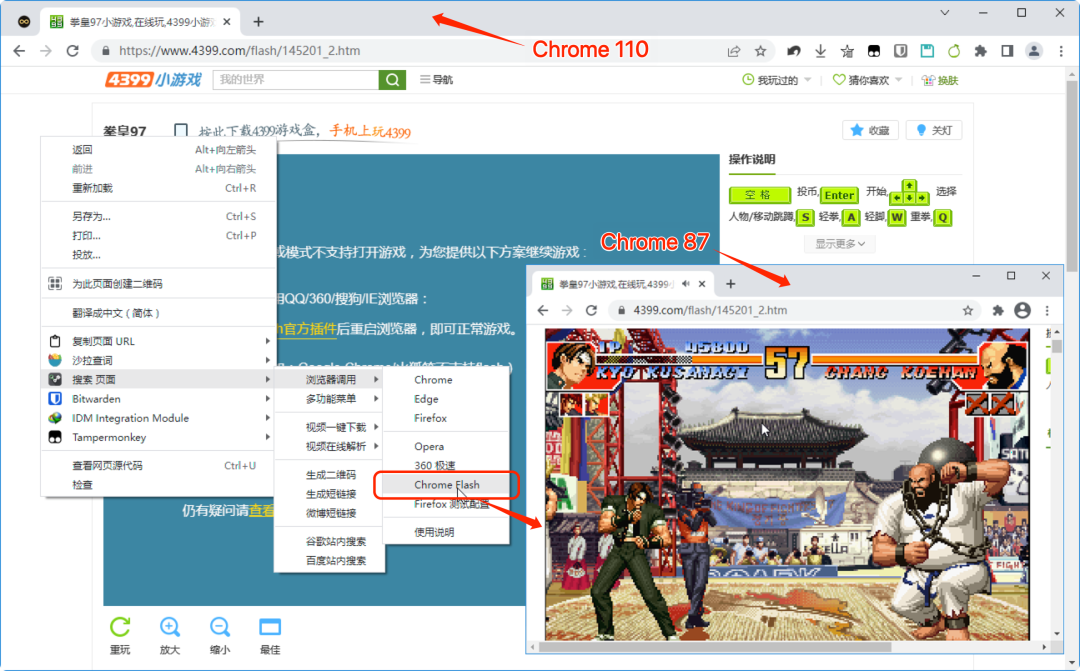Select 重新加载 from the context menu
The height and width of the screenshot is (671, 1080).
click(x=159, y=188)
